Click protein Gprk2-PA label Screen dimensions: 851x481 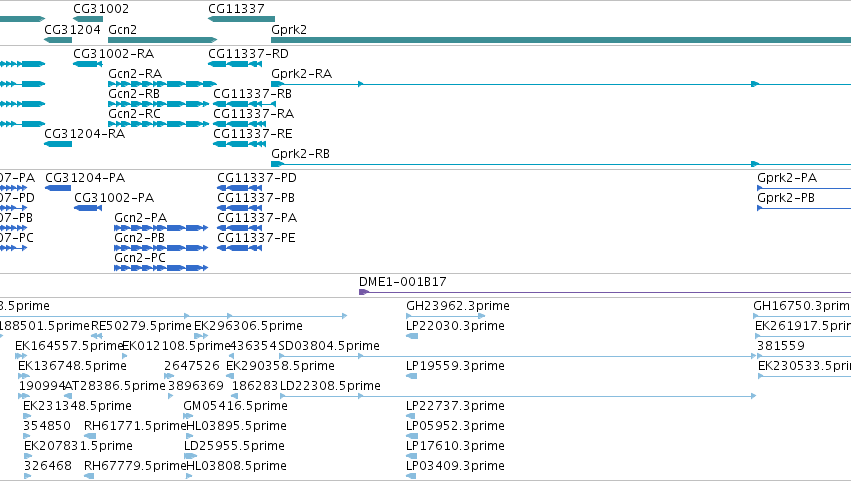point(787,178)
